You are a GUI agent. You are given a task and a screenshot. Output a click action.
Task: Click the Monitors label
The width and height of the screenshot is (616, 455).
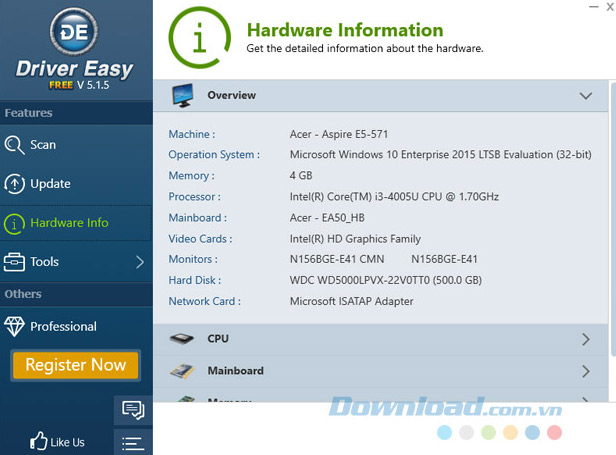193,259
